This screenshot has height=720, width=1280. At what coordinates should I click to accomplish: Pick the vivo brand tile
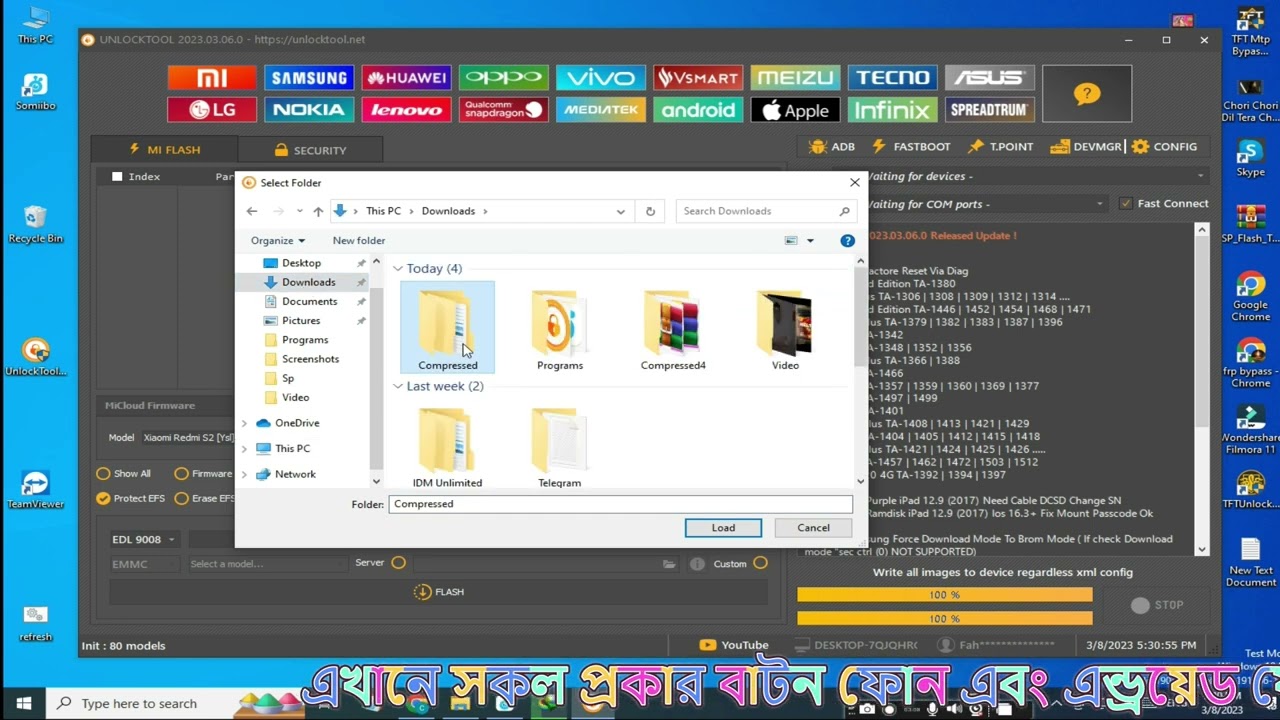click(601, 78)
